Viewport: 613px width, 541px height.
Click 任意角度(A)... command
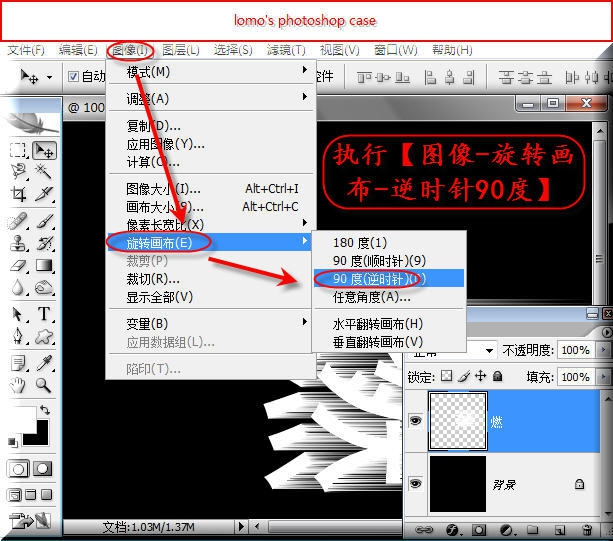pos(389,297)
